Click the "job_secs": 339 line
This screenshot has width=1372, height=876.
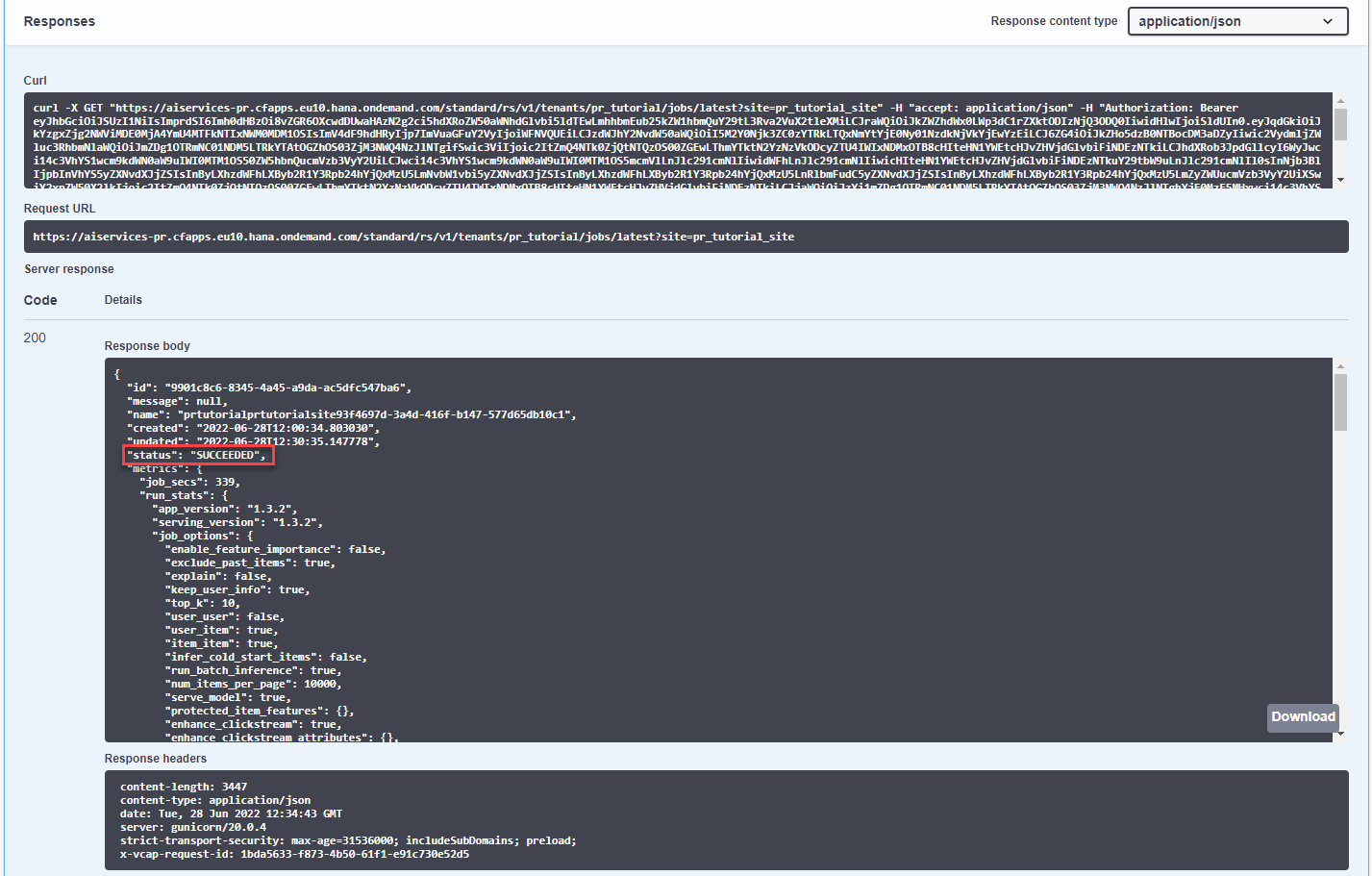pos(189,482)
